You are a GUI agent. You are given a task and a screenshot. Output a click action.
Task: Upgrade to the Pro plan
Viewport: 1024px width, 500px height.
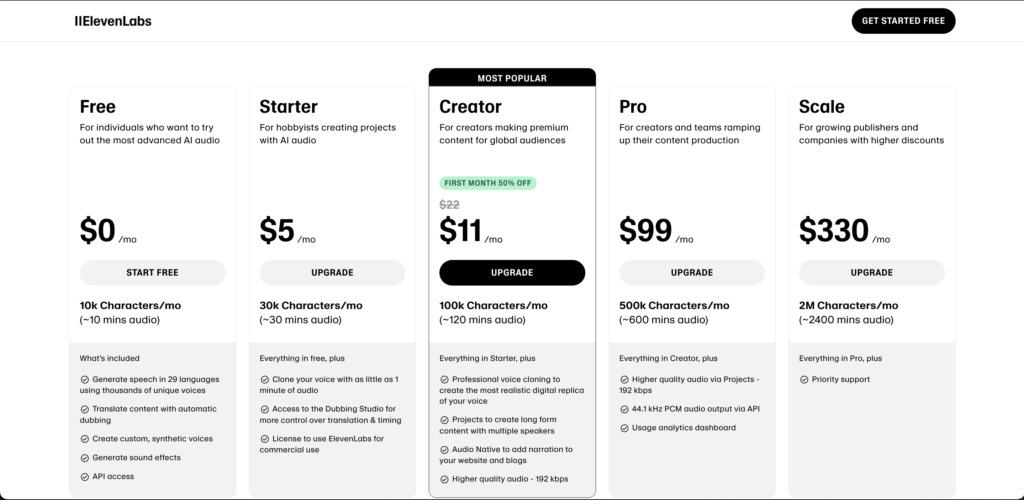pos(692,272)
